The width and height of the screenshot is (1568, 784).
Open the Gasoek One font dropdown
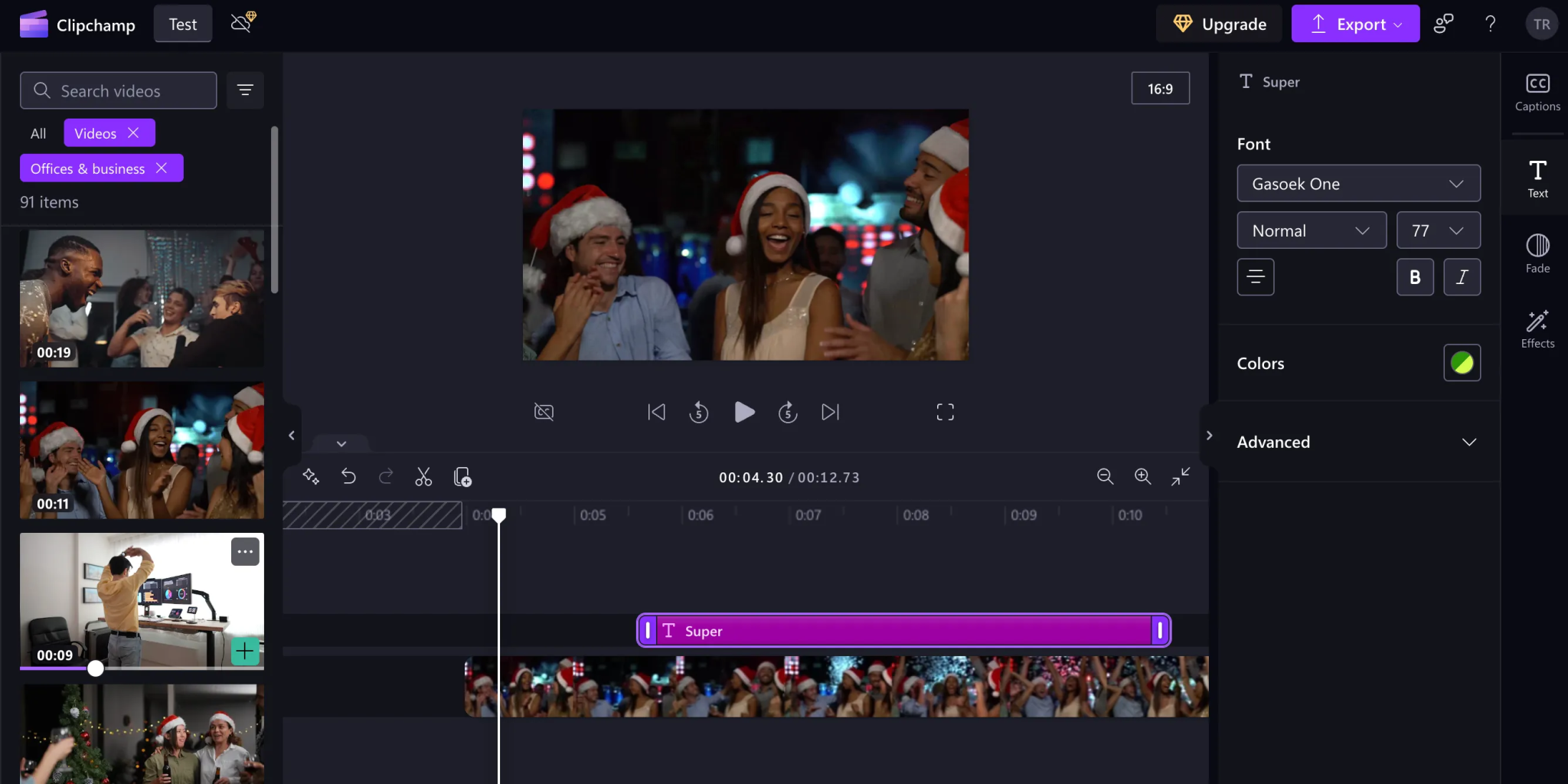(x=1358, y=183)
